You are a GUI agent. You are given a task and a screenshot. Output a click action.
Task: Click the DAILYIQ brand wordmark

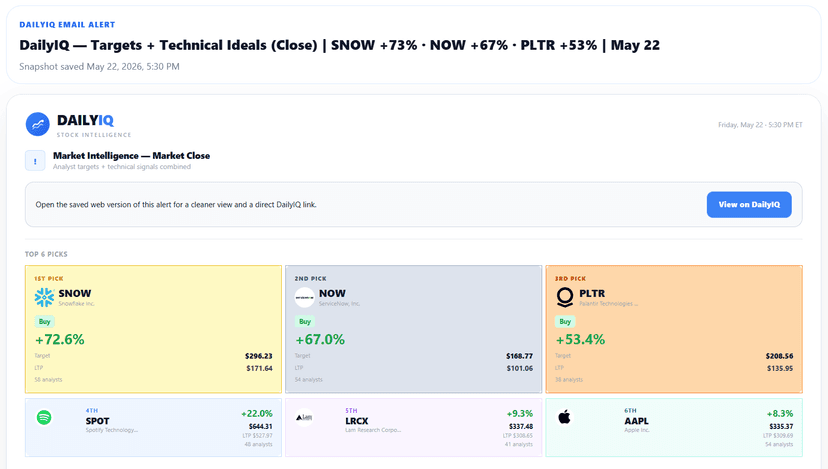[x=85, y=120]
